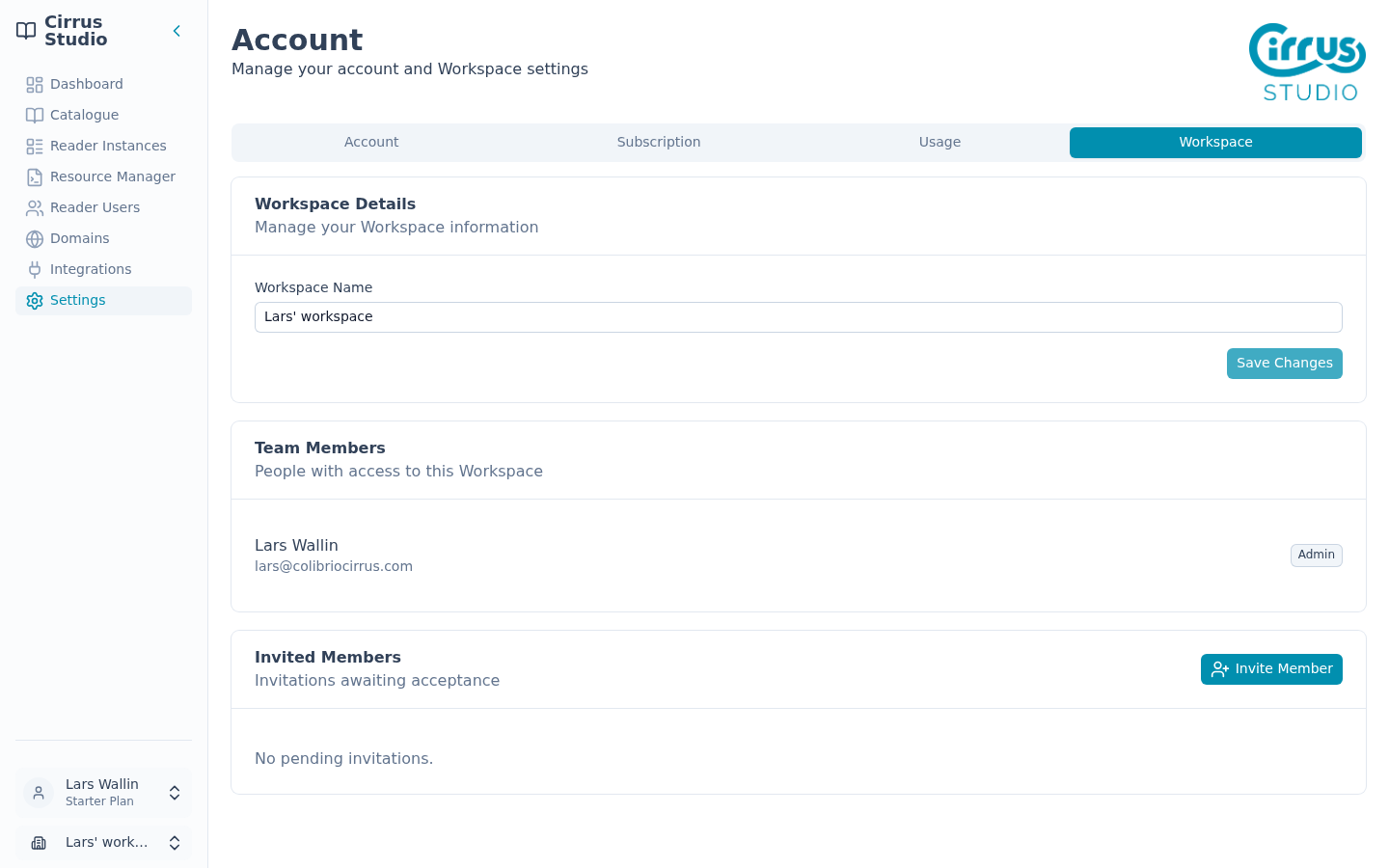
Task: Click the Lars Wallin team member name
Action: pos(296,546)
